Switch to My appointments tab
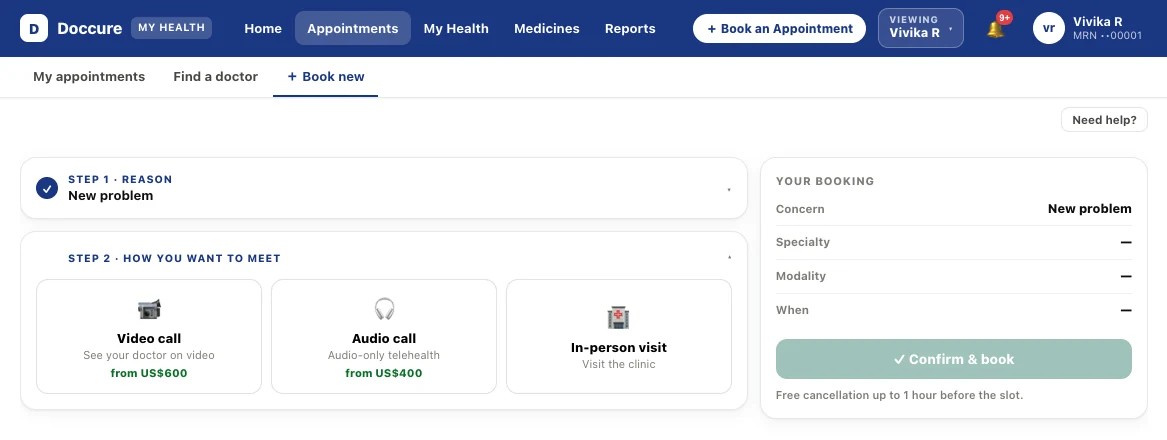Image resolution: width=1167 pixels, height=440 pixels. [89, 77]
